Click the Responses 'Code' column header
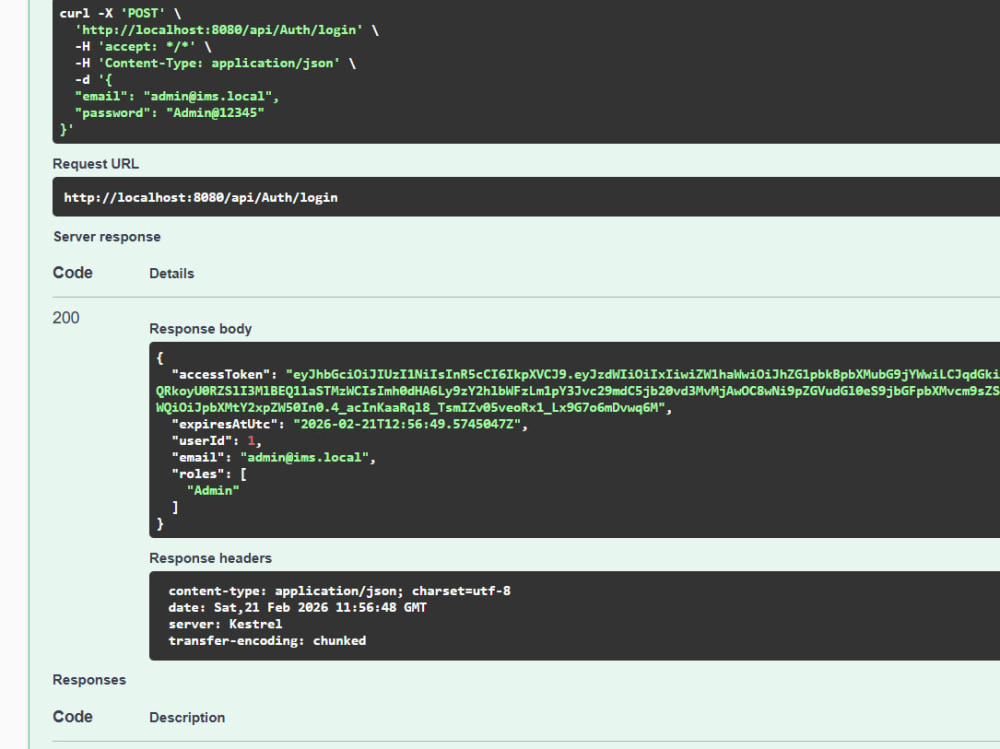Image resolution: width=1000 pixels, height=749 pixels. 73,717
